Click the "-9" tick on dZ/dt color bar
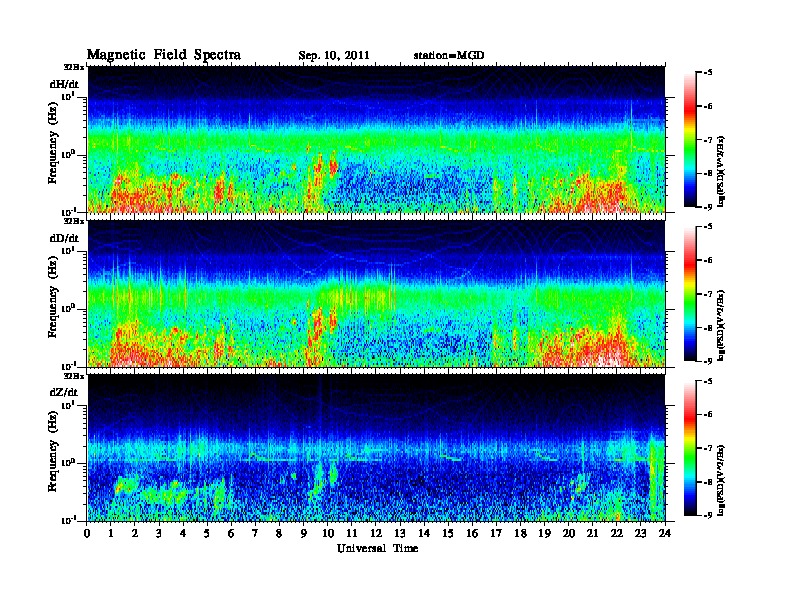The width and height of the screenshot is (792, 612). pos(708,515)
